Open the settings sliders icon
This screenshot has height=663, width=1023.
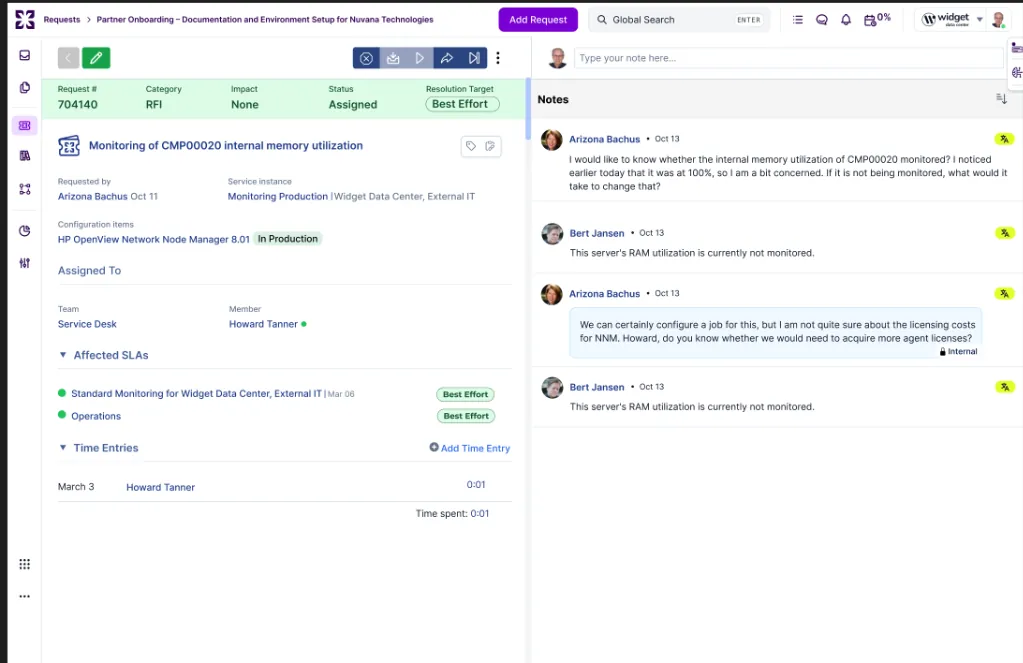(25, 263)
